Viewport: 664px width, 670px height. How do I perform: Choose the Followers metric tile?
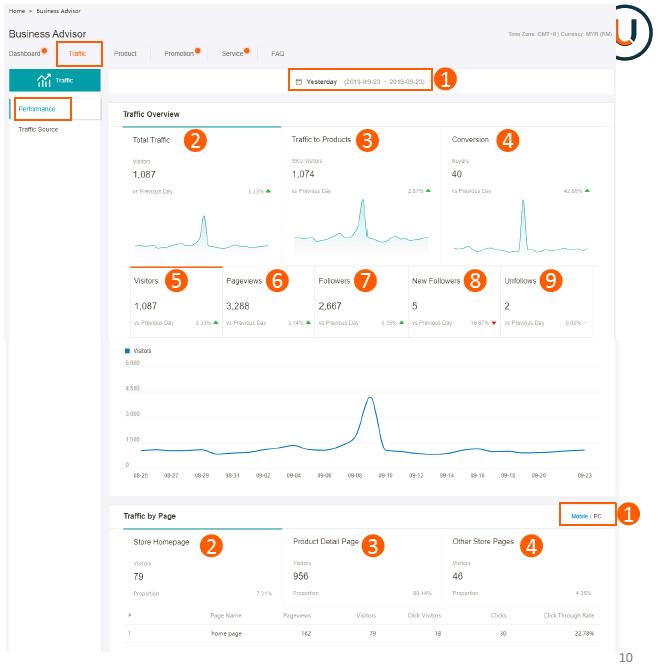pos(361,302)
